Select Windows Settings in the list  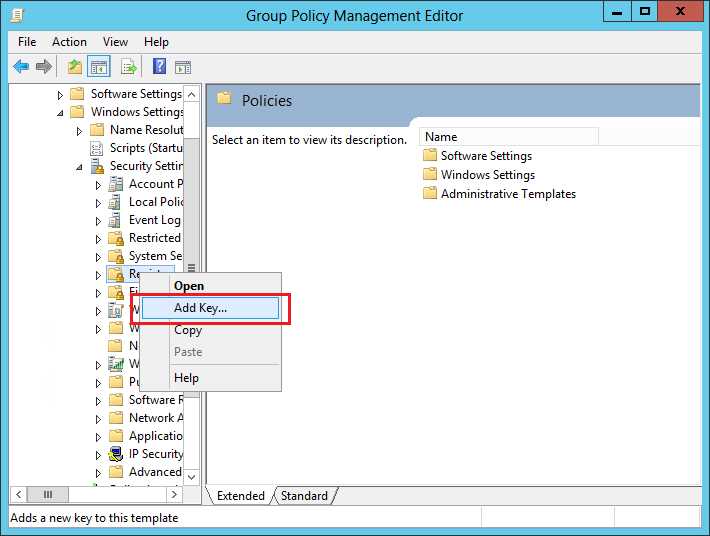pos(488,175)
